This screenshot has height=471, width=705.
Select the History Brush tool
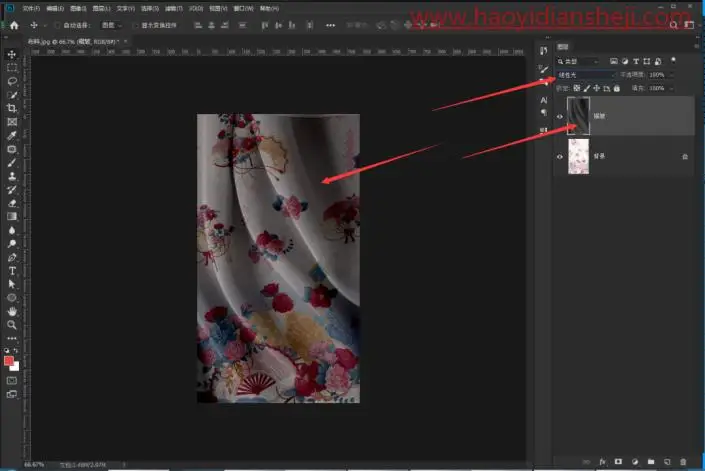pyautogui.click(x=12, y=190)
